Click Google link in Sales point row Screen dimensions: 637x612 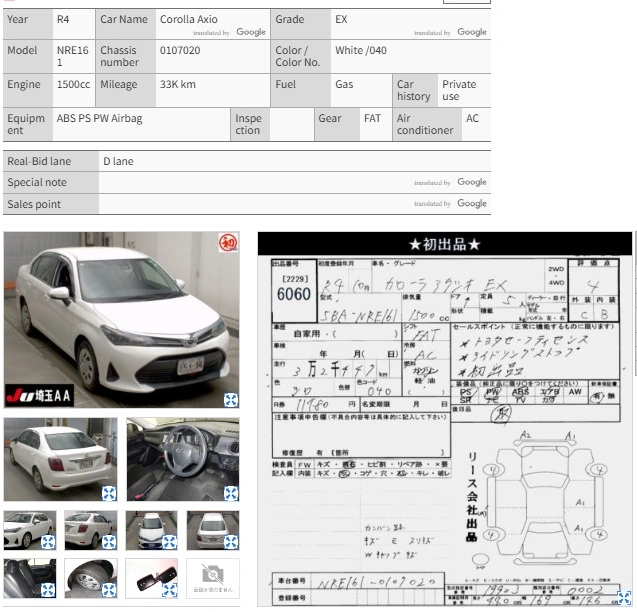tap(472, 203)
